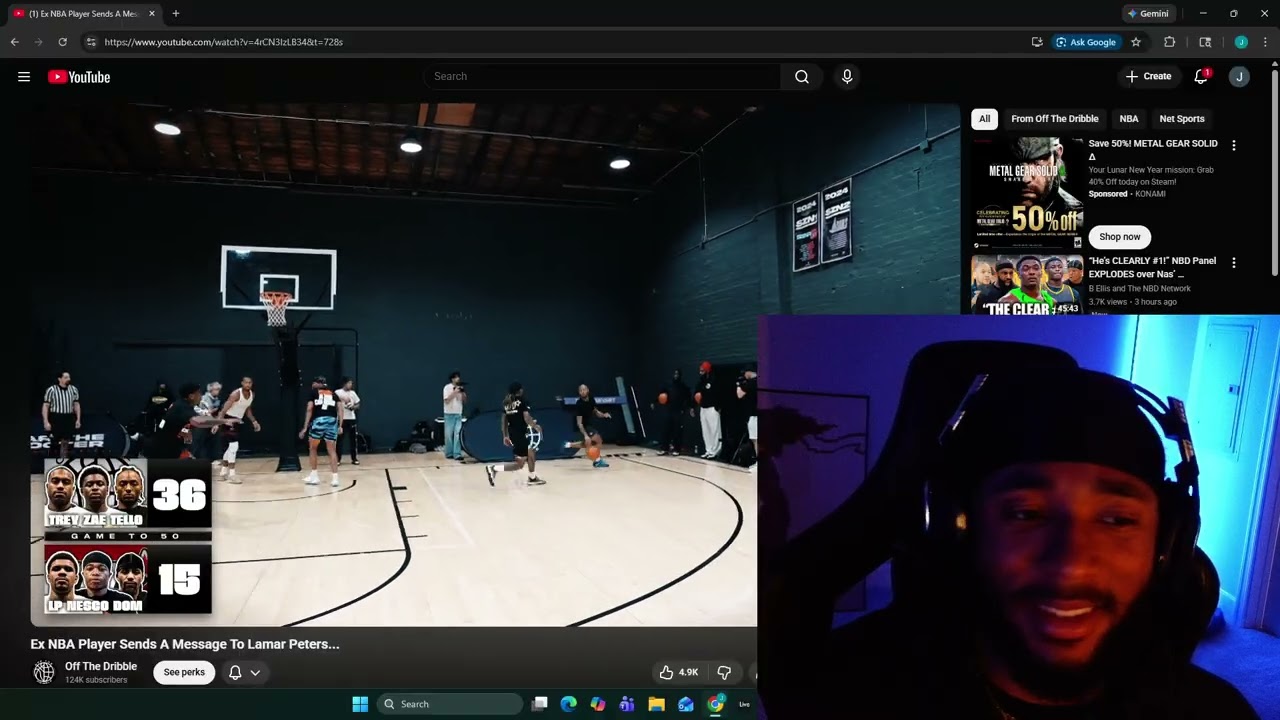Open the Gemini button in title bar
Screen dimensions: 1280x720
tap(1148, 14)
